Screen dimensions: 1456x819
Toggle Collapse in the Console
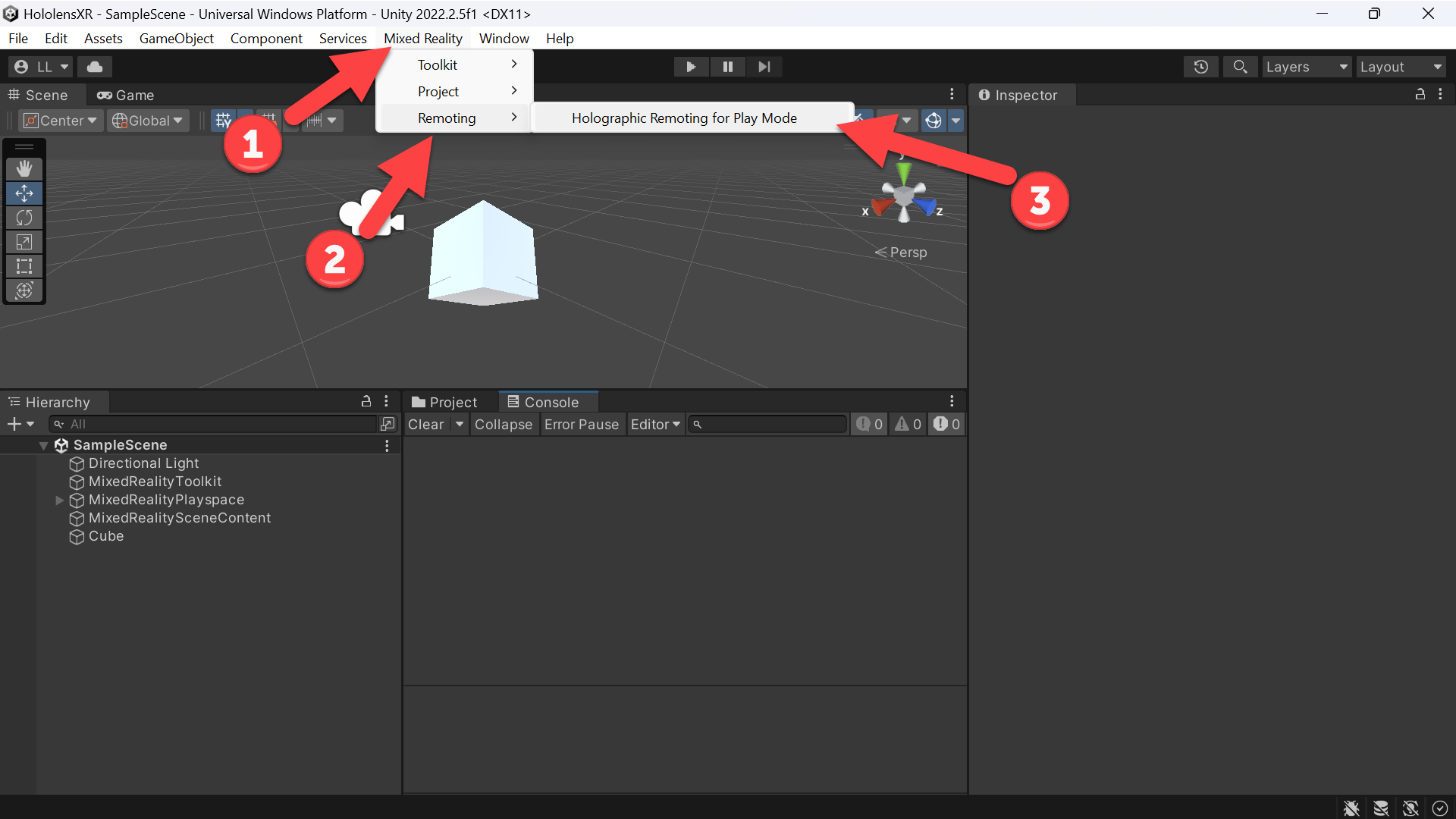504,424
